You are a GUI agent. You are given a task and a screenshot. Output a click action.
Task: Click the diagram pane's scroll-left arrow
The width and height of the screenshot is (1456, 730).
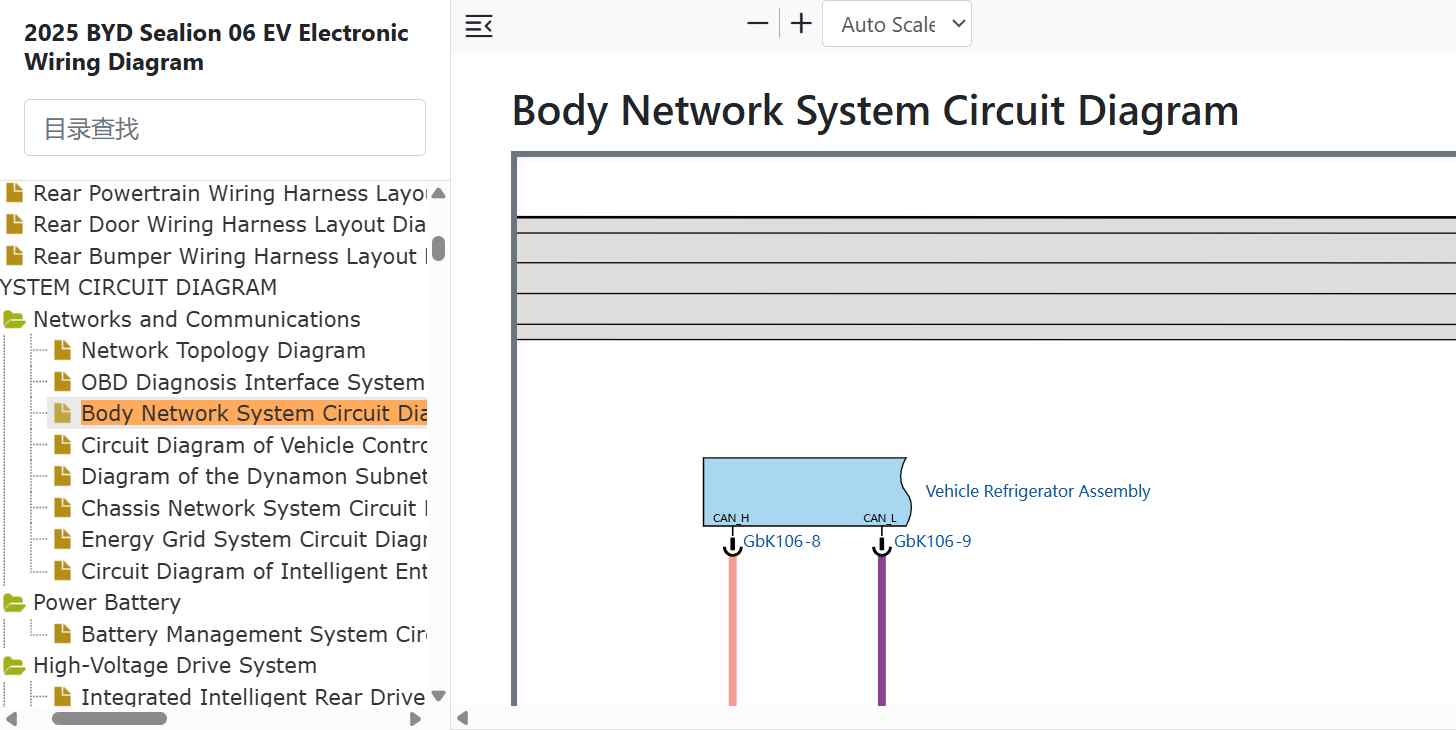462,718
